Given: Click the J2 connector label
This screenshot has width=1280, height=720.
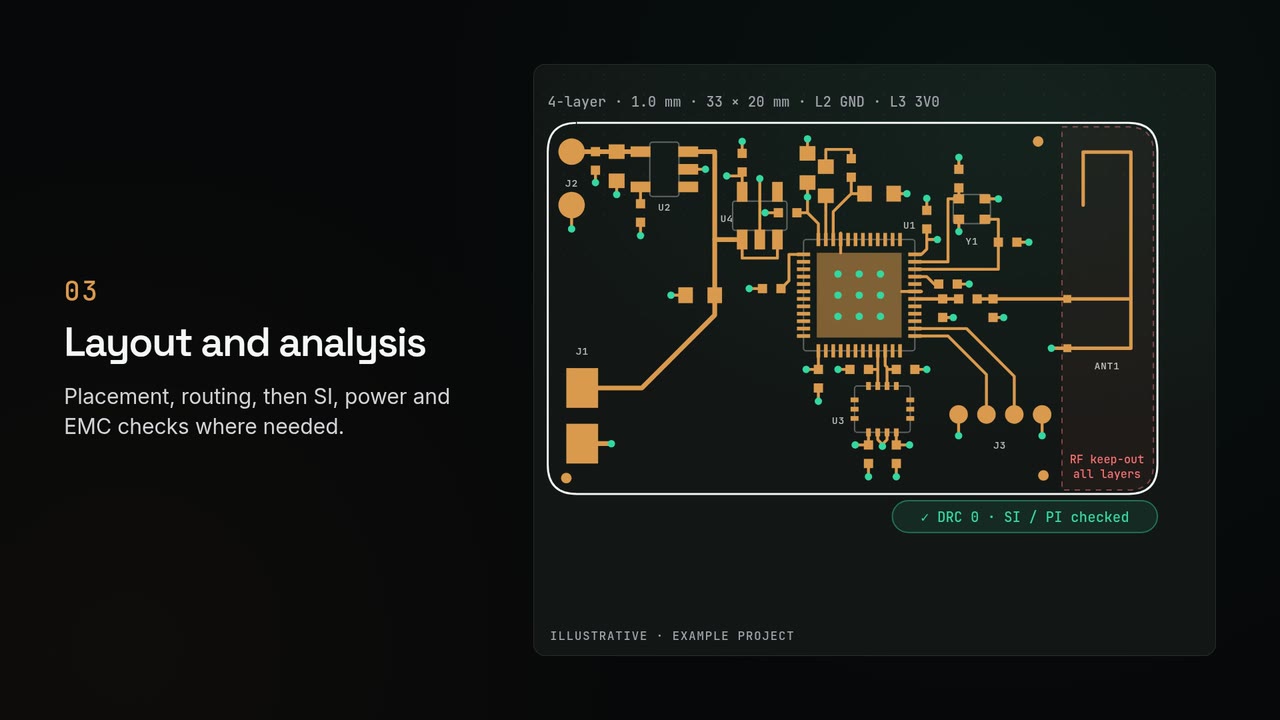Looking at the screenshot, I should (571, 184).
